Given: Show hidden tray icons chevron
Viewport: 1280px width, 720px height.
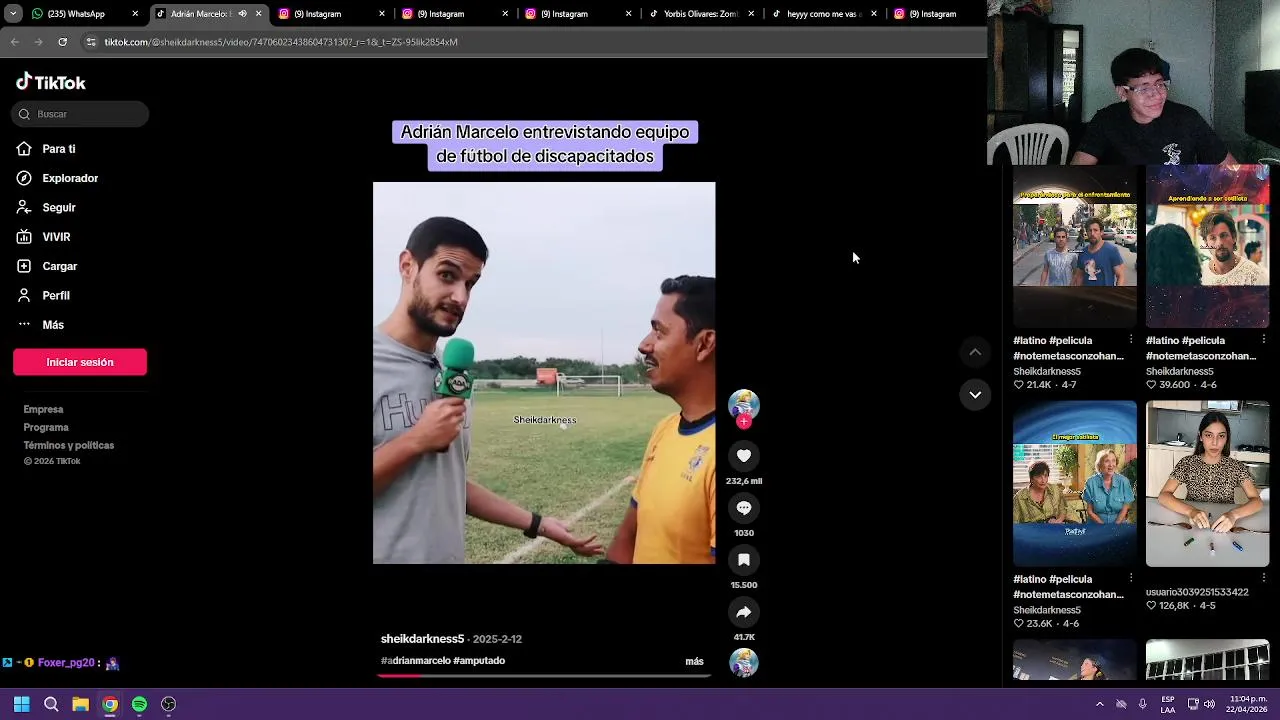Looking at the screenshot, I should (1099, 704).
